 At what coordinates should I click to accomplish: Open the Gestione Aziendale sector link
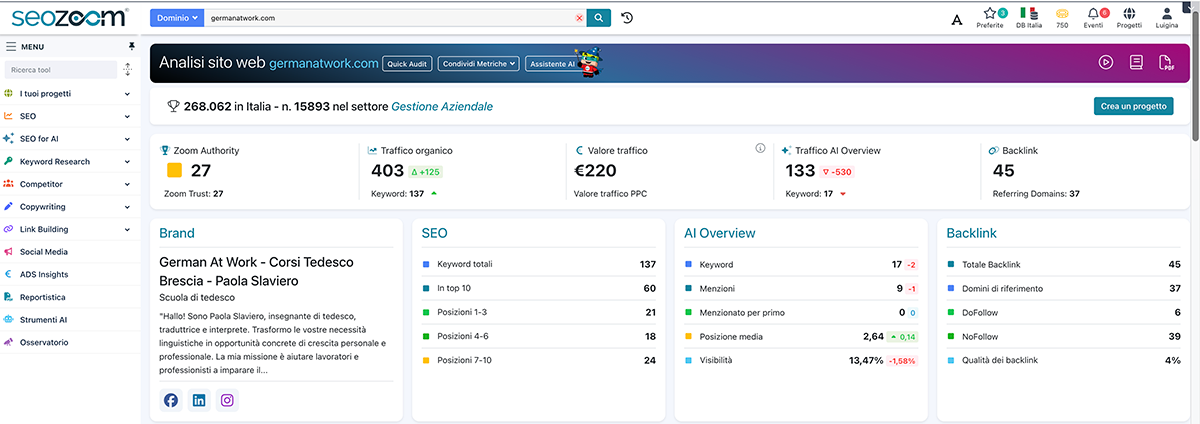[442, 106]
